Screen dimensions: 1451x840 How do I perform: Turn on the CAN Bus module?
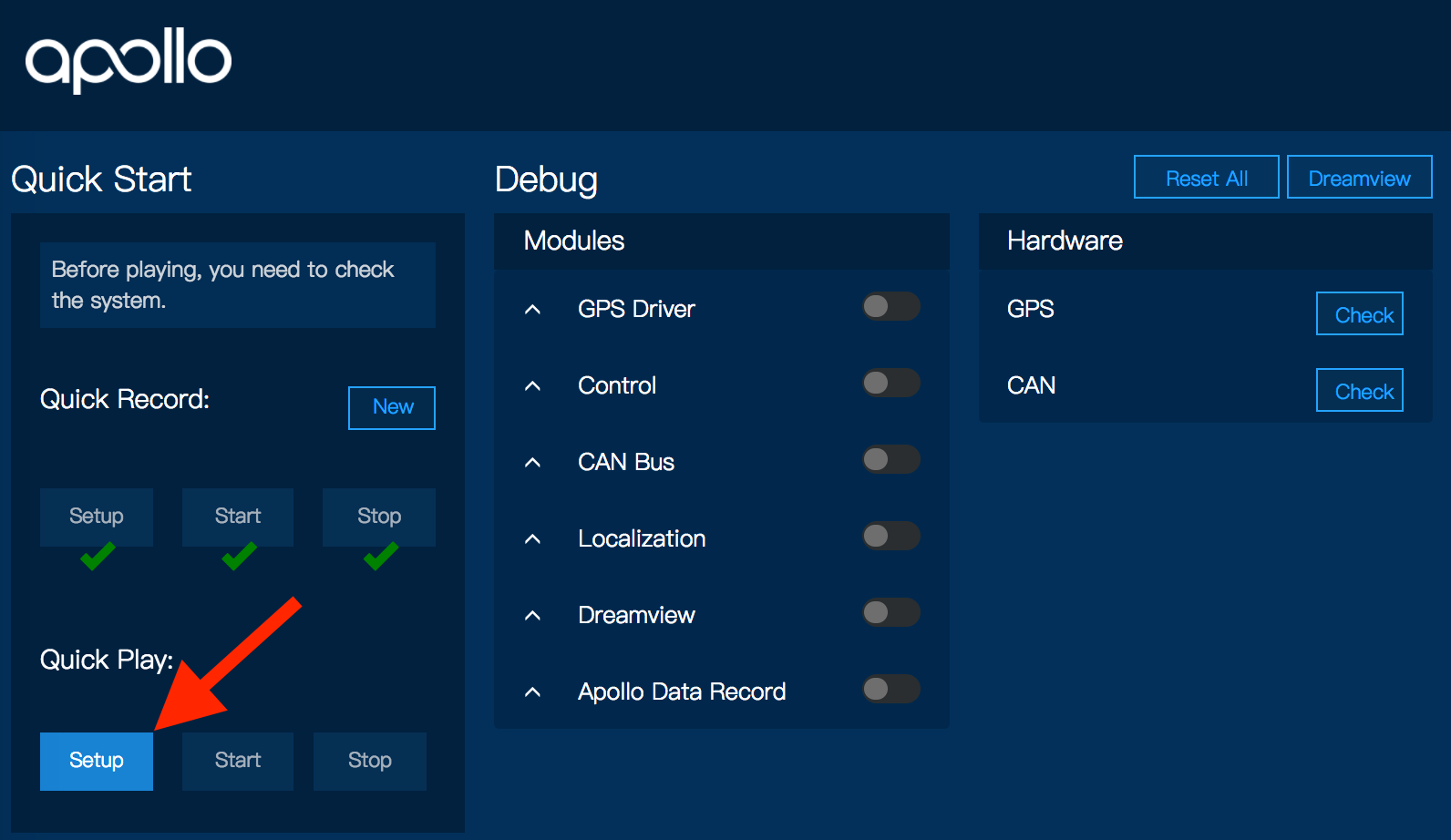coord(890,460)
